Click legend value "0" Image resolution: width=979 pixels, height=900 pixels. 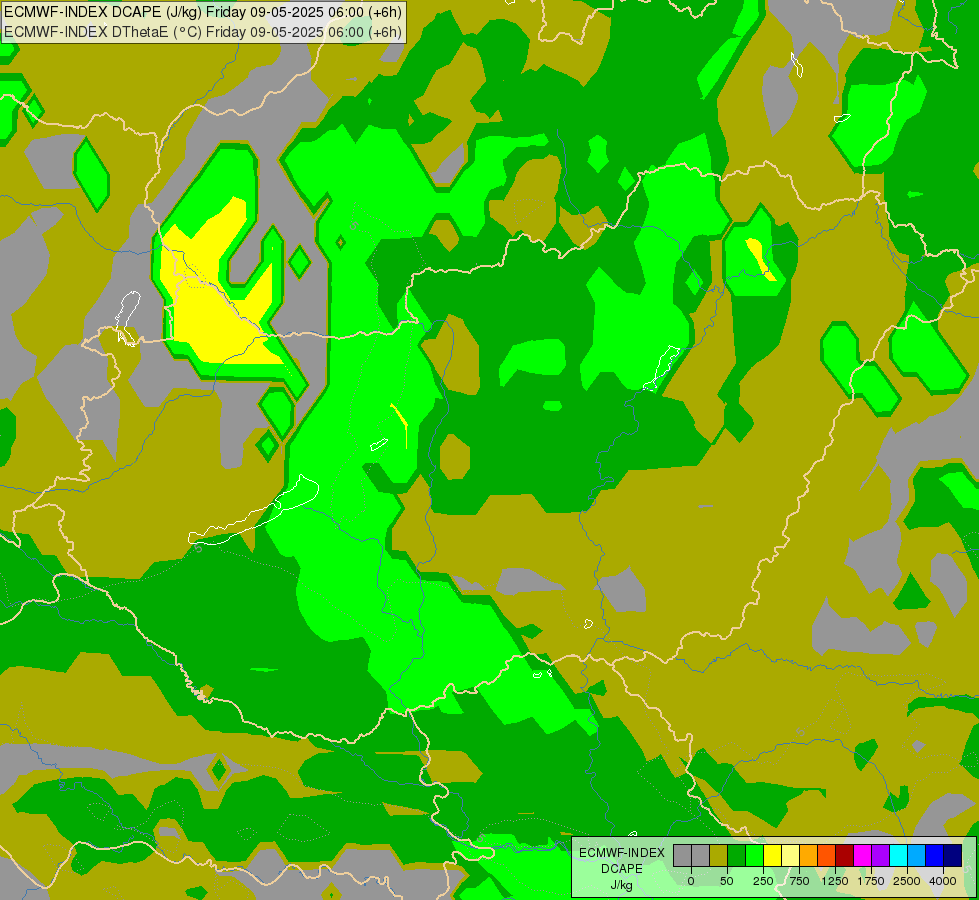click(691, 881)
